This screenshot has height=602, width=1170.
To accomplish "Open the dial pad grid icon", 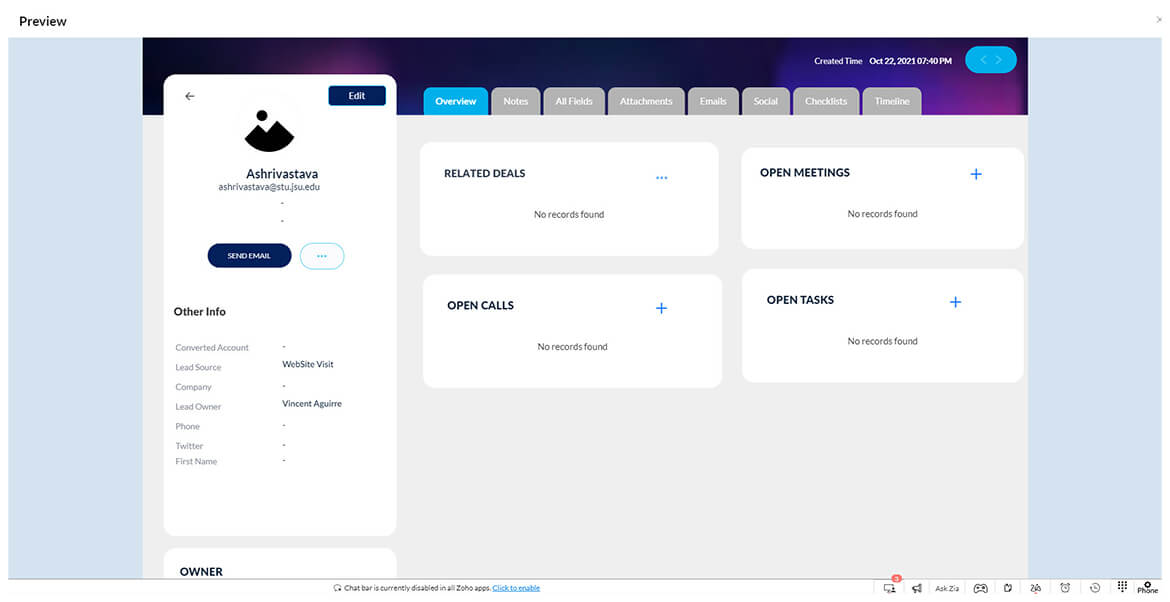I will pyautogui.click(x=1122, y=587).
